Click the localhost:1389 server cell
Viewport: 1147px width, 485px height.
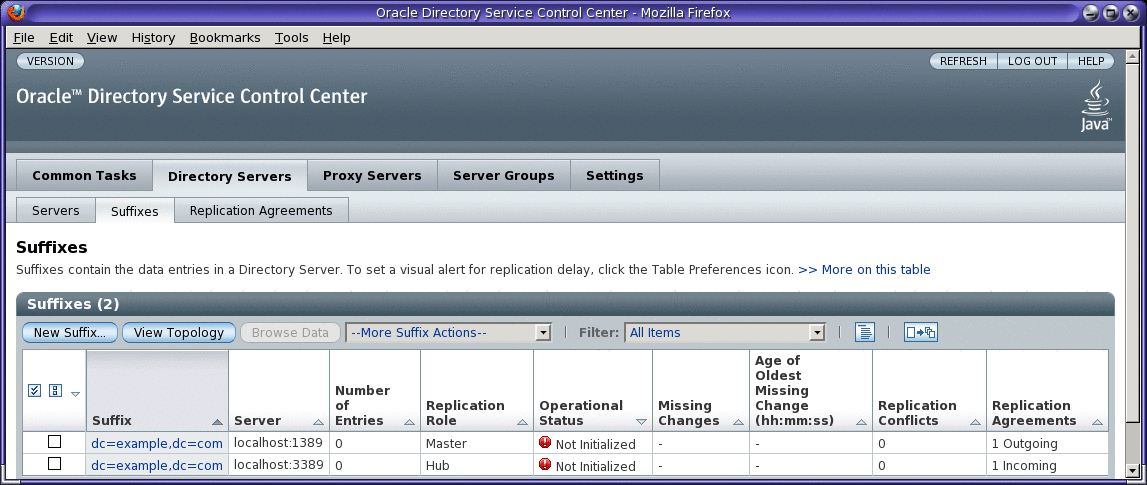pos(278,443)
